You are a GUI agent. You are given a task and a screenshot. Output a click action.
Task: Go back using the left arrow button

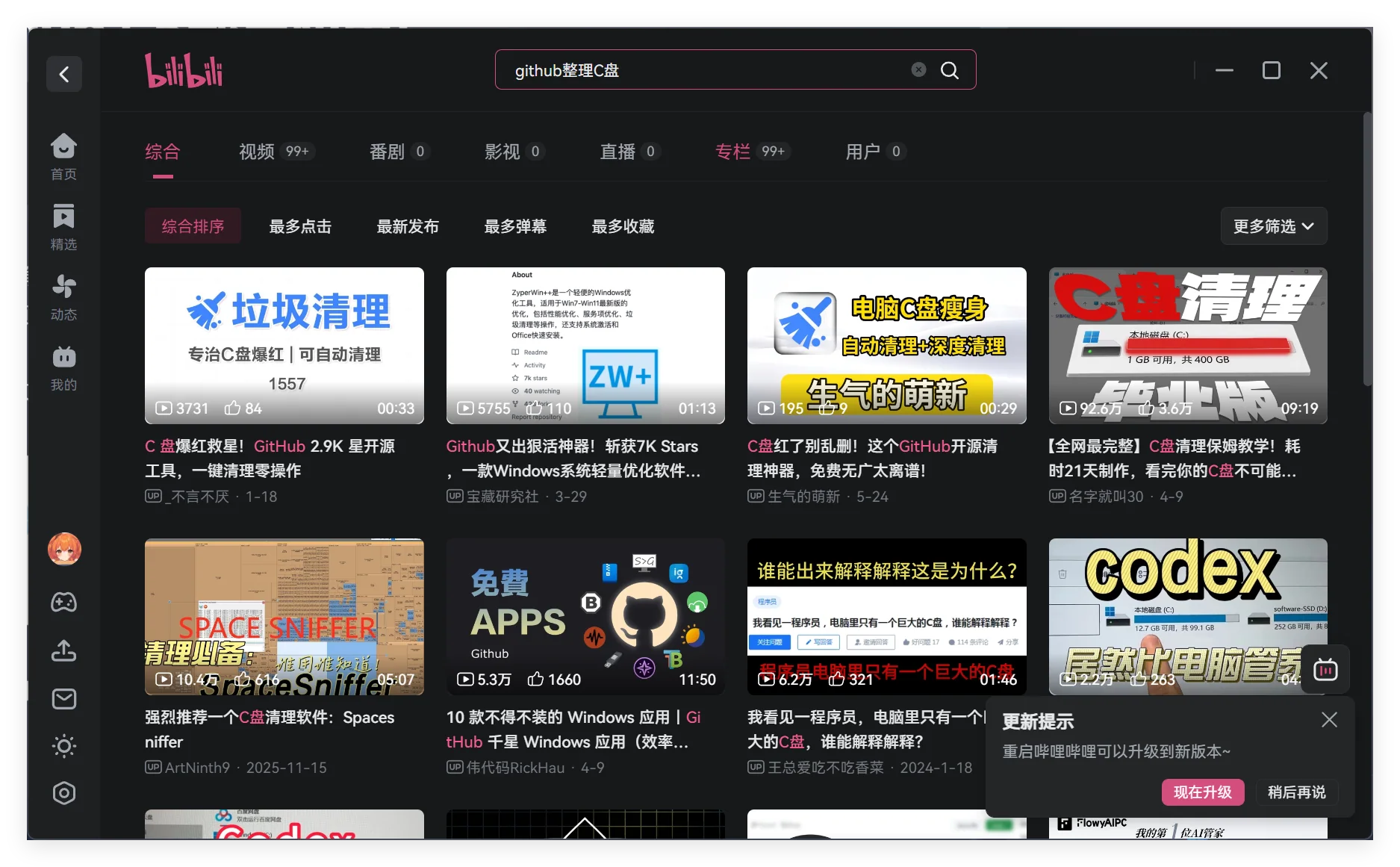click(x=64, y=74)
